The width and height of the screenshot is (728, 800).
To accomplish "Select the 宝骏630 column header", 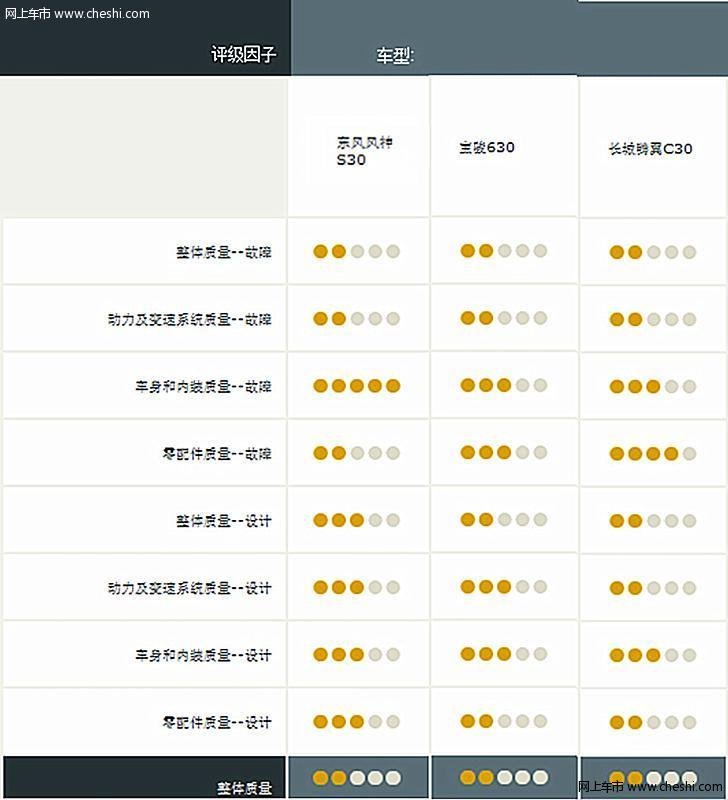I will pyautogui.click(x=487, y=147).
